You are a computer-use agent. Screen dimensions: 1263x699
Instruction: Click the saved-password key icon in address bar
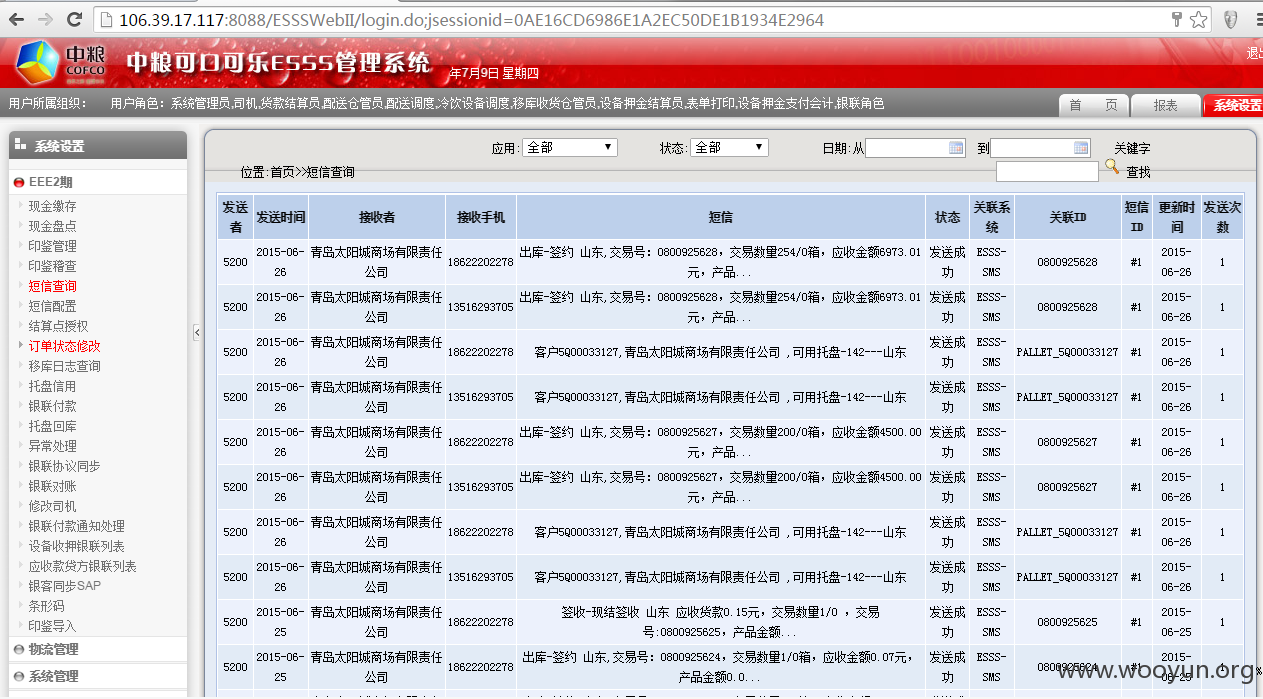click(1176, 19)
